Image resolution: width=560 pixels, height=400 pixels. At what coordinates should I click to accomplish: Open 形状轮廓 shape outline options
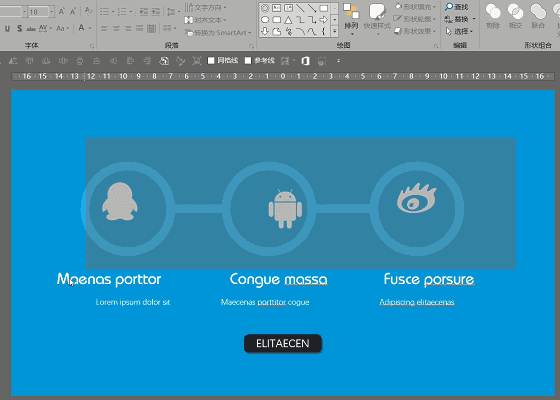(x=415, y=19)
